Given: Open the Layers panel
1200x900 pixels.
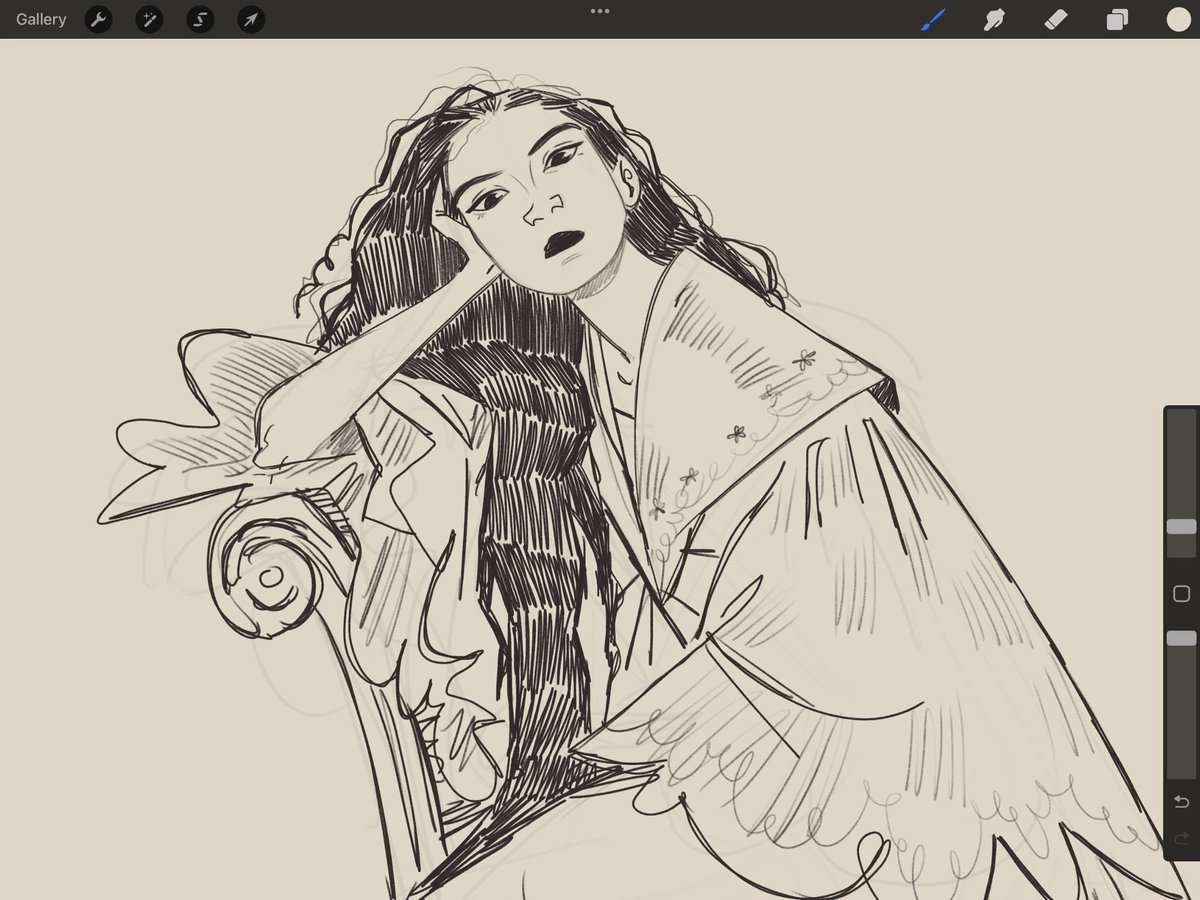Looking at the screenshot, I should click(x=1117, y=19).
